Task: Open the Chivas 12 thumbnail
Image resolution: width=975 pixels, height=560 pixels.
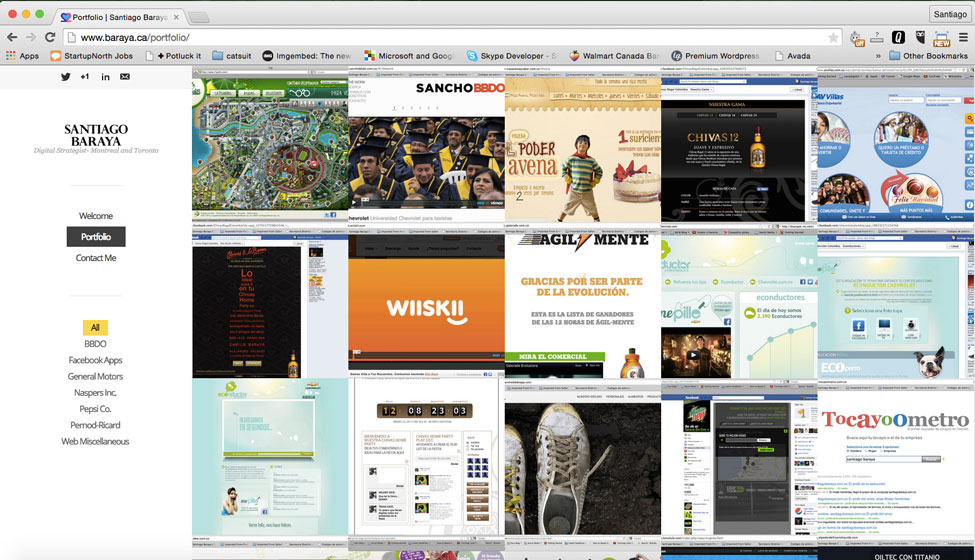Action: pos(739,144)
